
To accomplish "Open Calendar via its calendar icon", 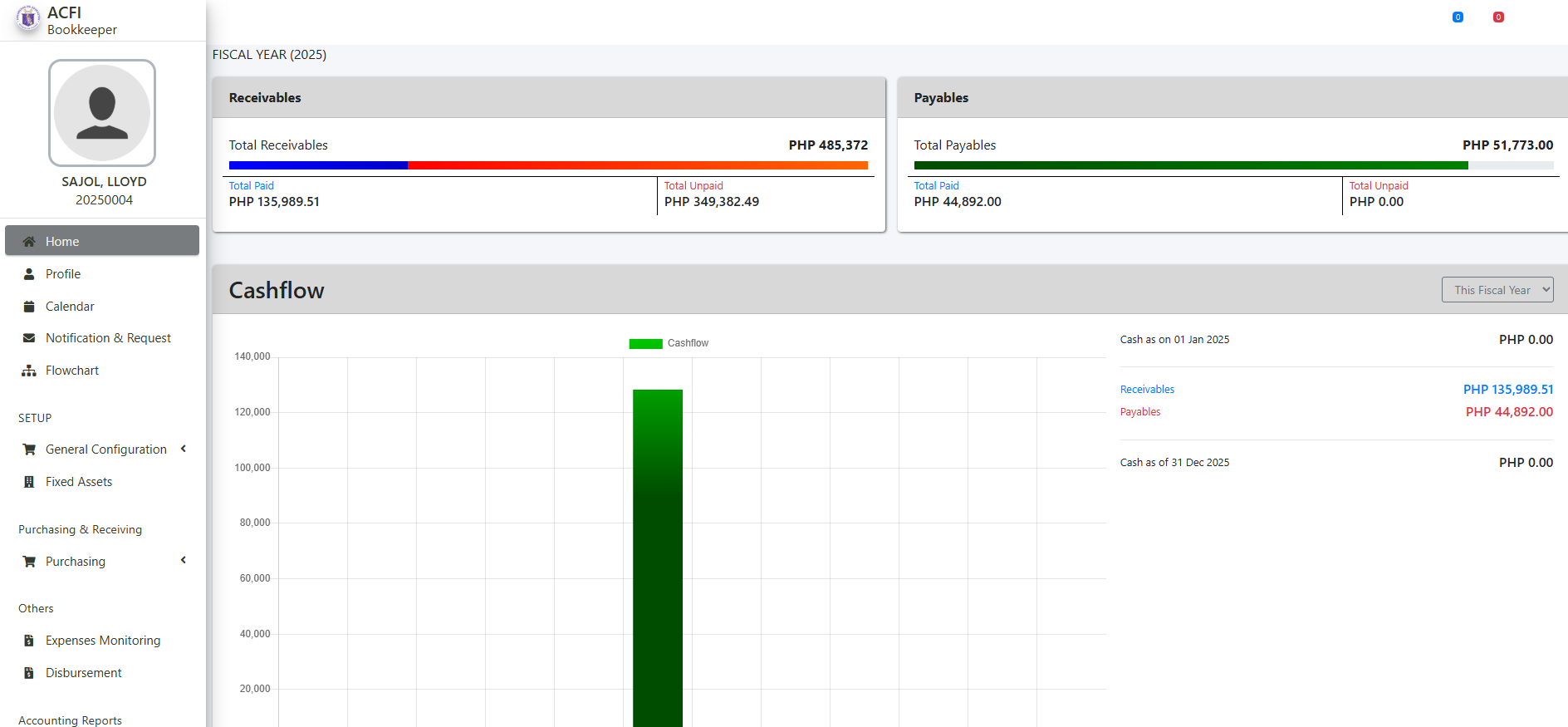I will (29, 307).
